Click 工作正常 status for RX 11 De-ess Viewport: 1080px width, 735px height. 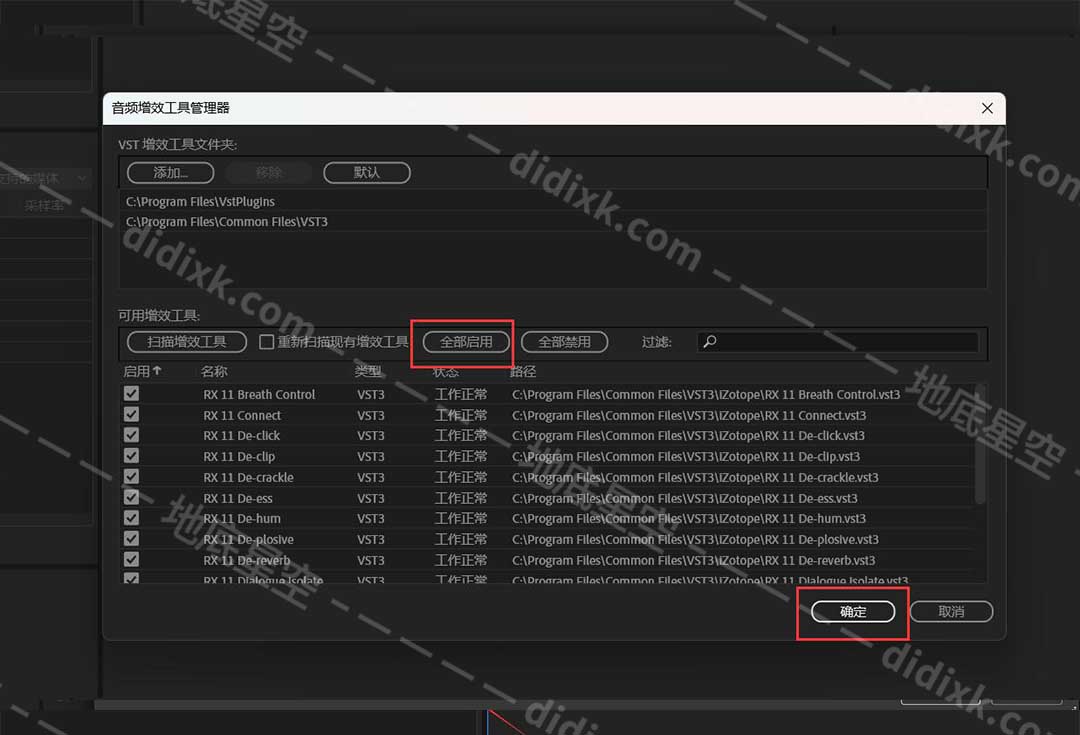461,498
